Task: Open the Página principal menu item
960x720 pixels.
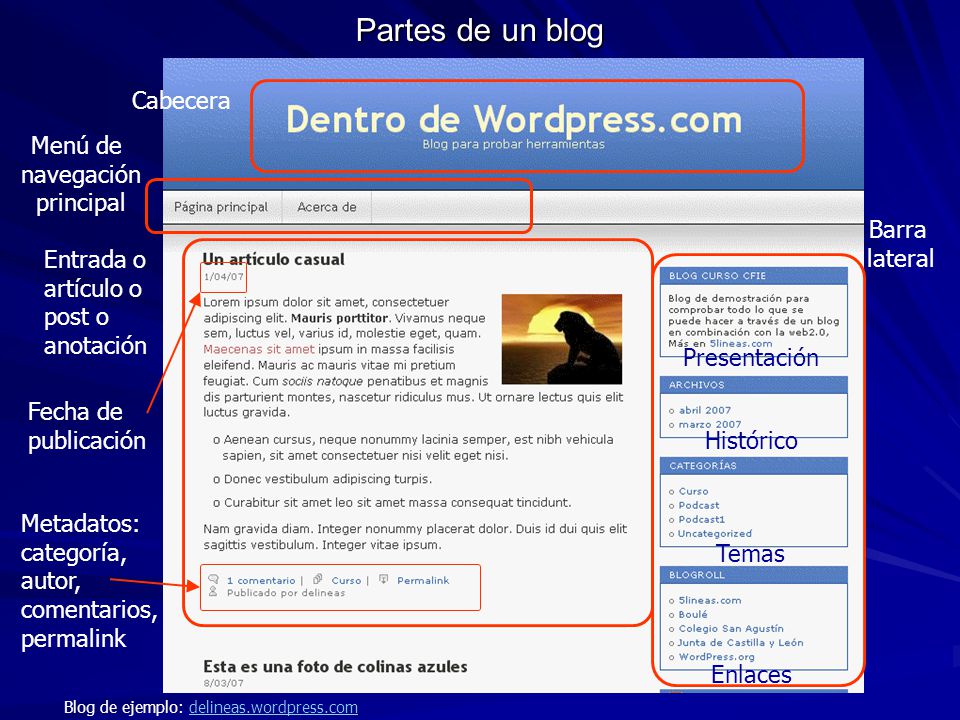Action: click(x=221, y=207)
